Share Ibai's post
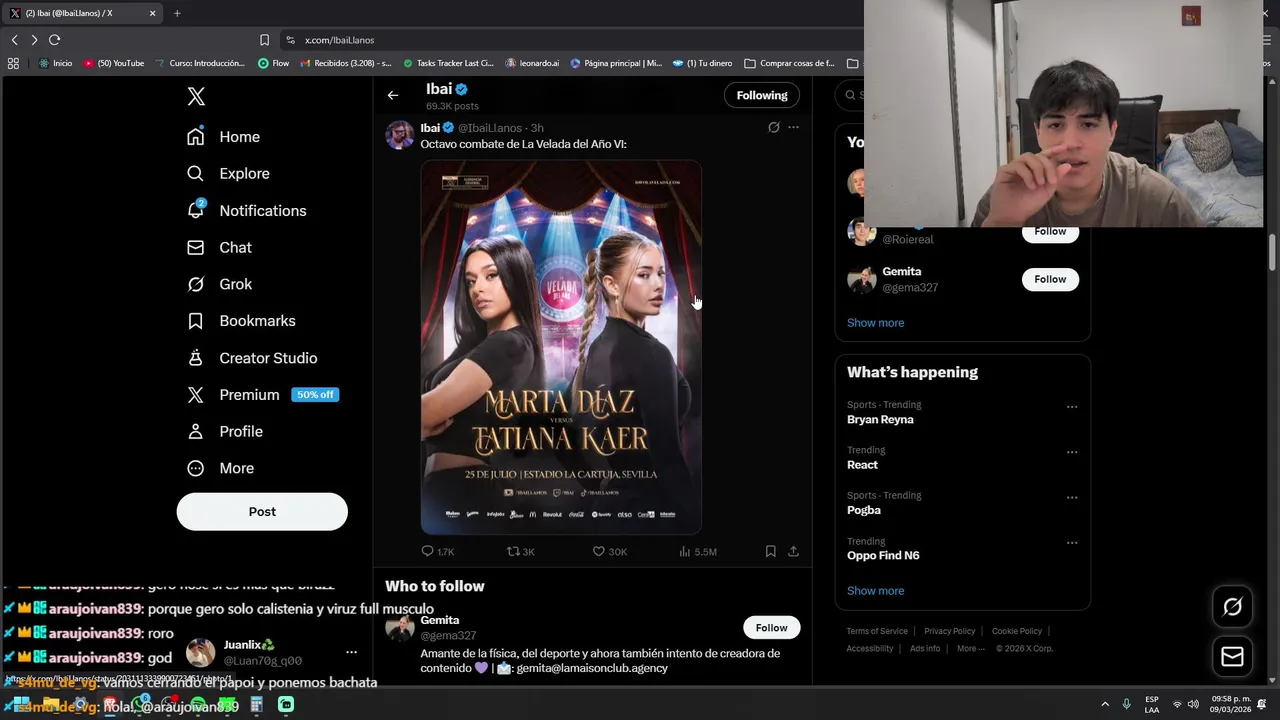Viewport: 1280px width, 720px height. pyautogui.click(x=793, y=552)
